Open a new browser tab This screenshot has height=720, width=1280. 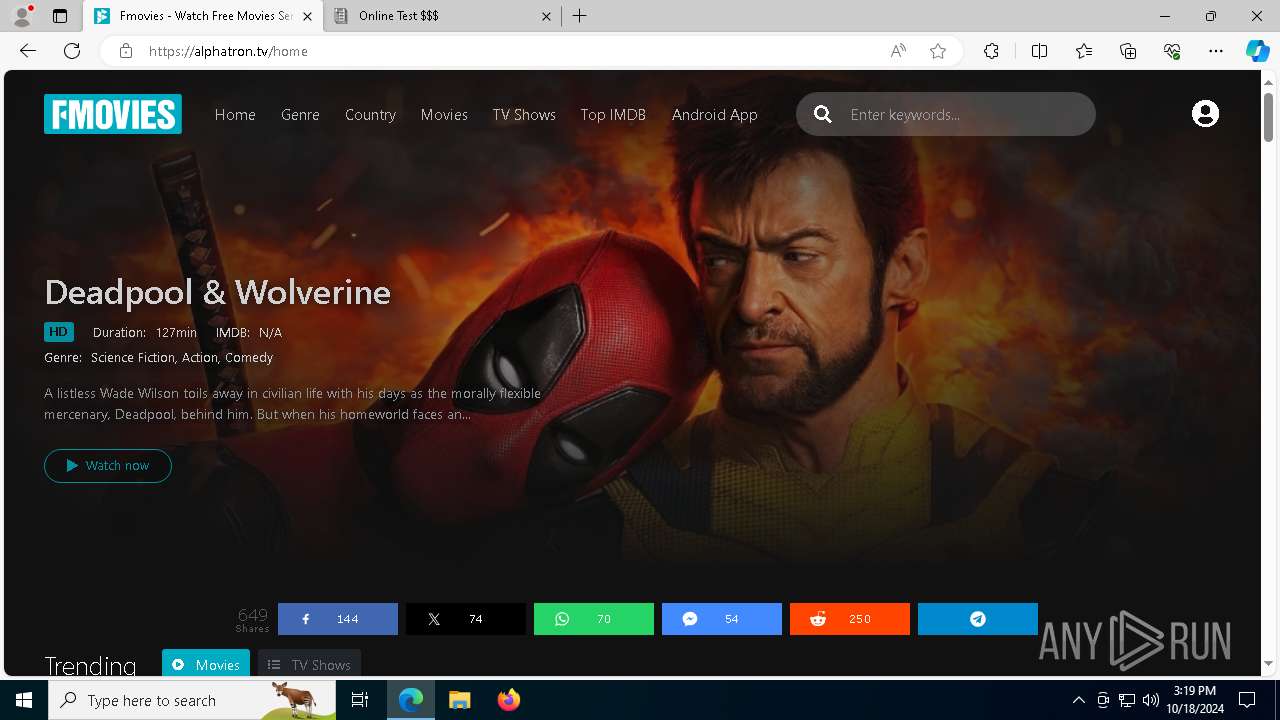580,16
